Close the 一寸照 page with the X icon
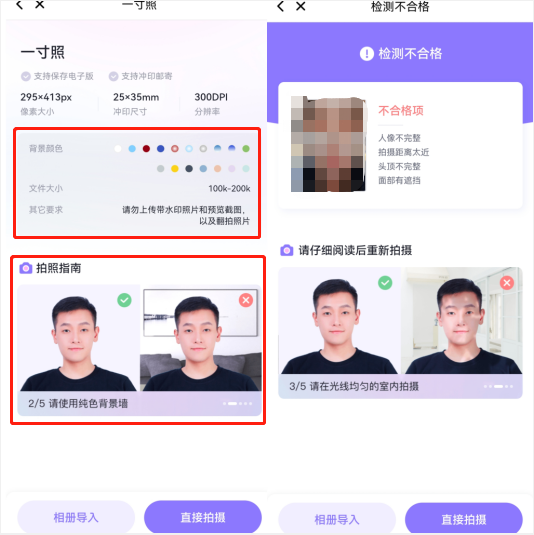Screen dimensions: 534x535 pyautogui.click(x=40, y=4)
